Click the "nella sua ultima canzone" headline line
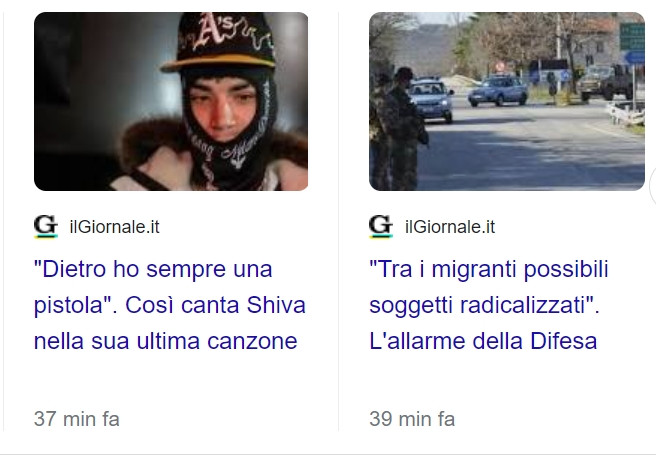The height and width of the screenshot is (460, 656). click(166, 341)
